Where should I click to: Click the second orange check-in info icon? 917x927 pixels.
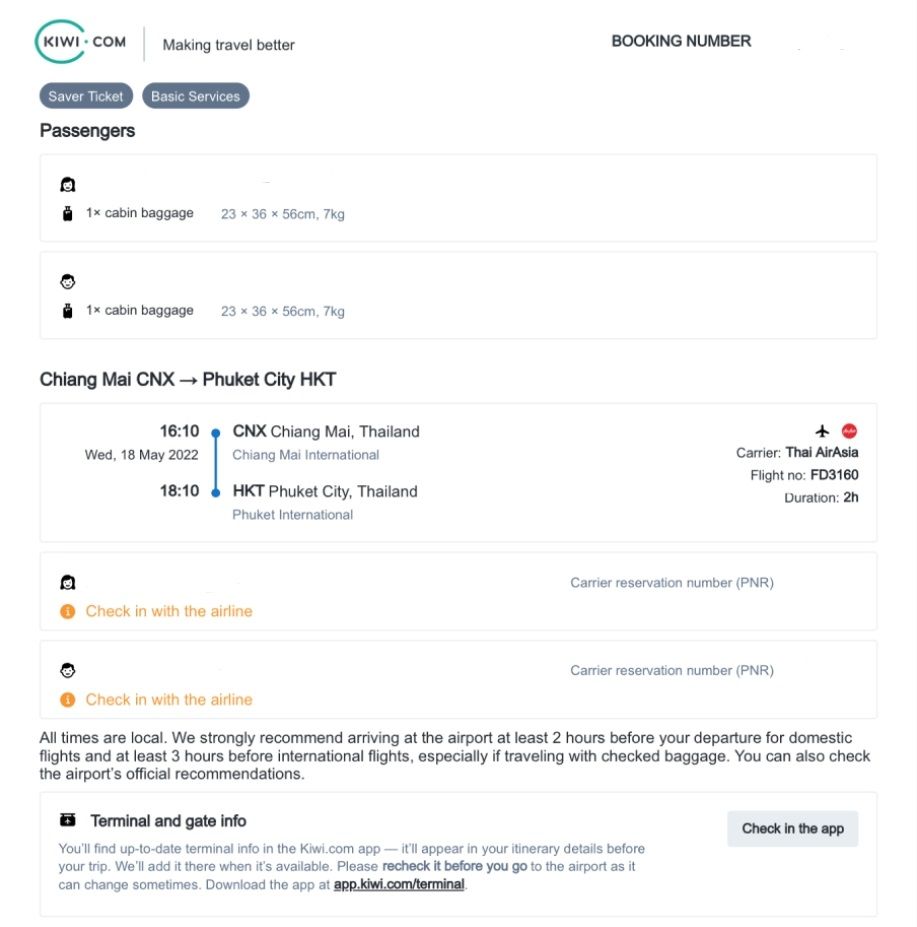click(68, 699)
